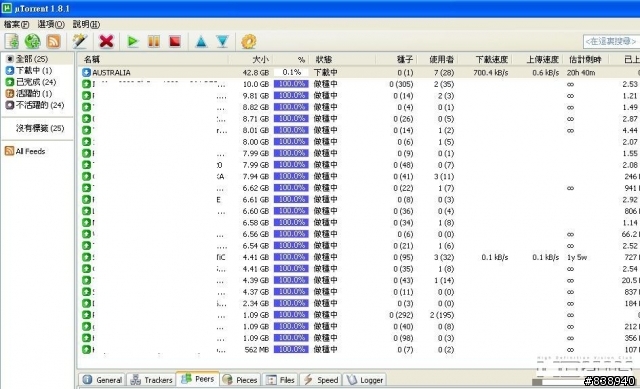Open the RSS feed toolbar icon
640x389 pixels.
click(53, 41)
